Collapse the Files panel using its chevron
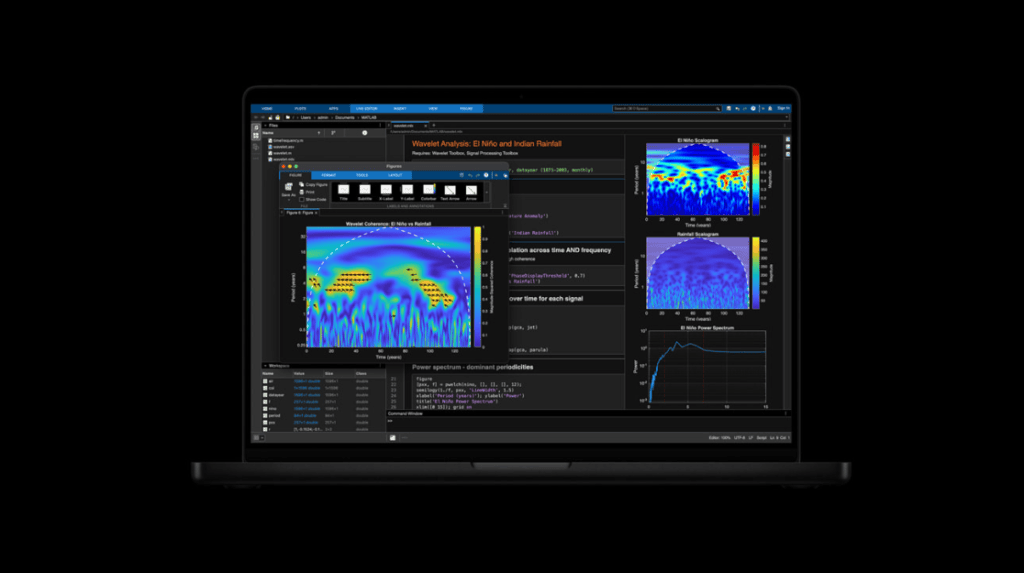 (265, 125)
